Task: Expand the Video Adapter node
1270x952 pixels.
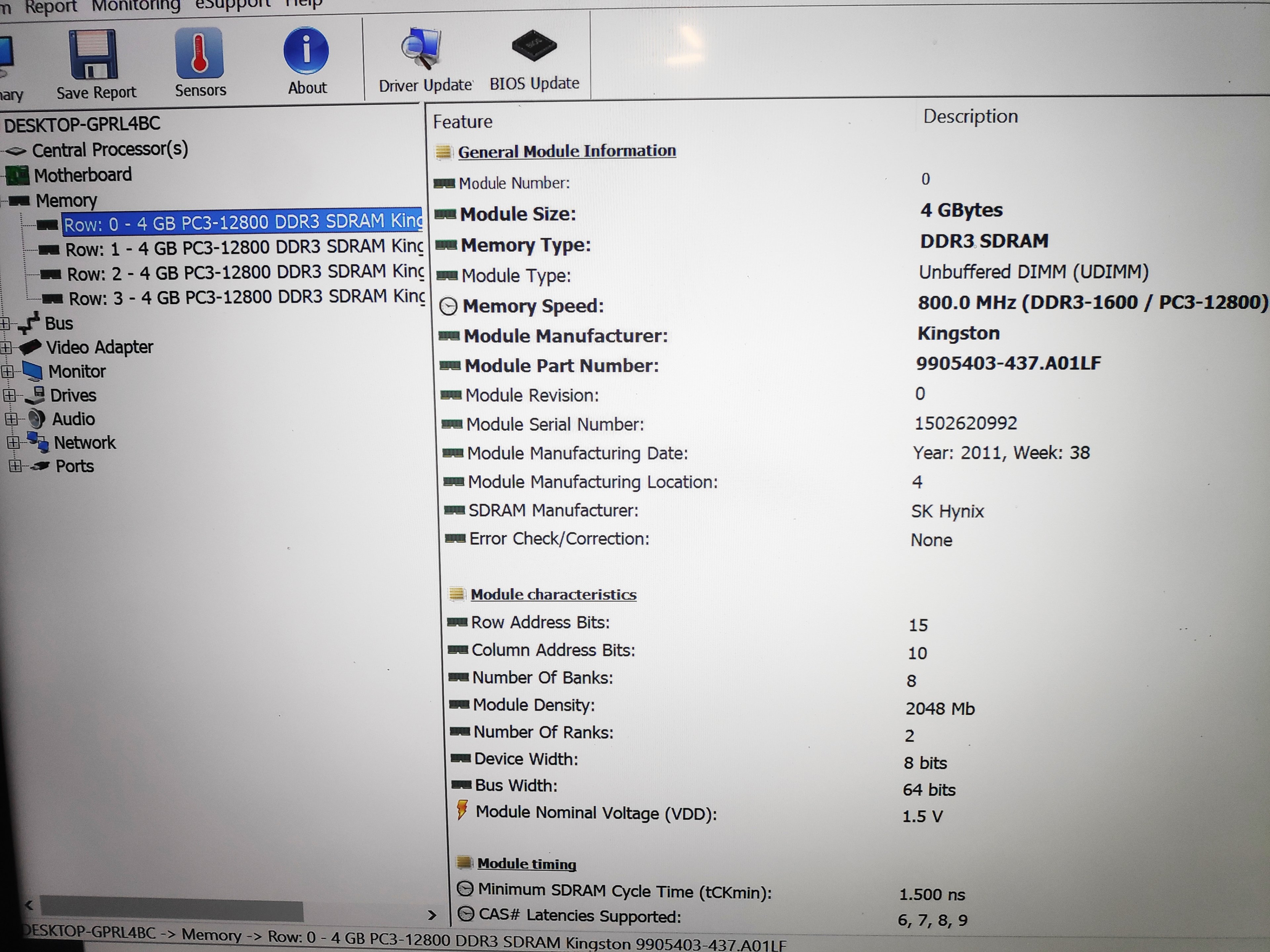Action: point(6,348)
